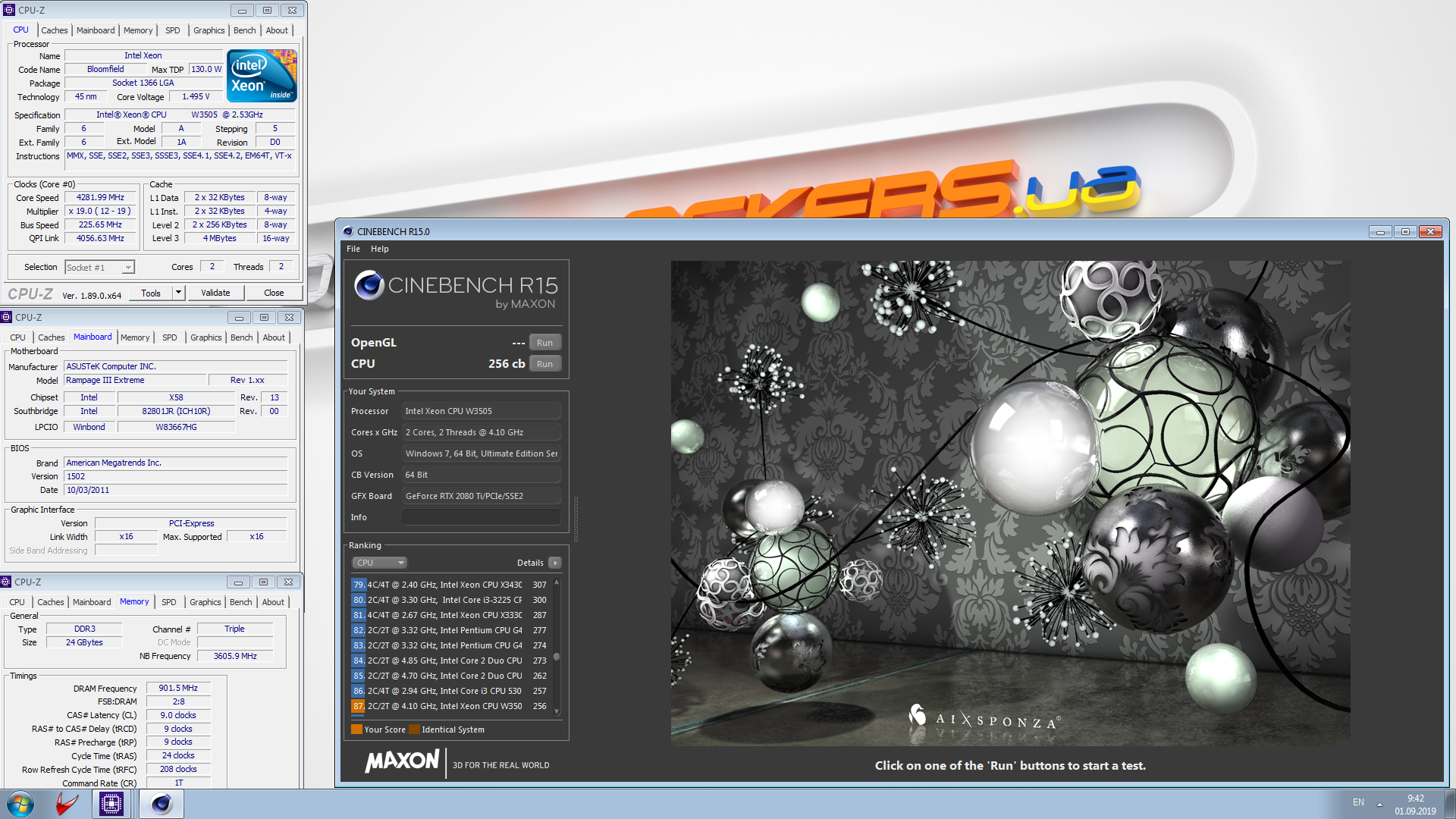Click the Processor field in Your System
1456x819 pixels.
[x=482, y=411]
